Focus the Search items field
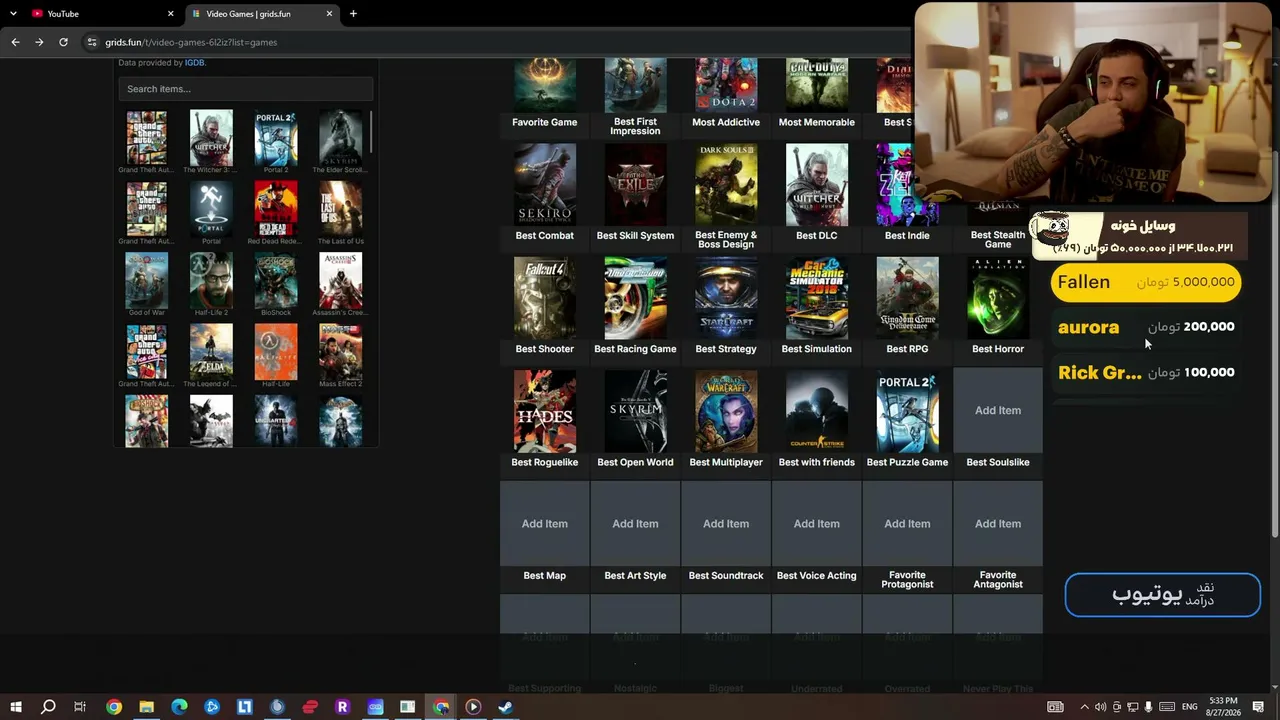The image size is (1280, 720). point(245,89)
